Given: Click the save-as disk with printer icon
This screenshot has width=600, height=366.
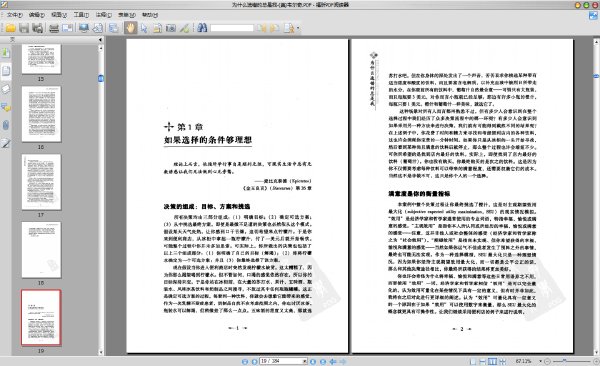Looking at the screenshot, I should [38, 28].
